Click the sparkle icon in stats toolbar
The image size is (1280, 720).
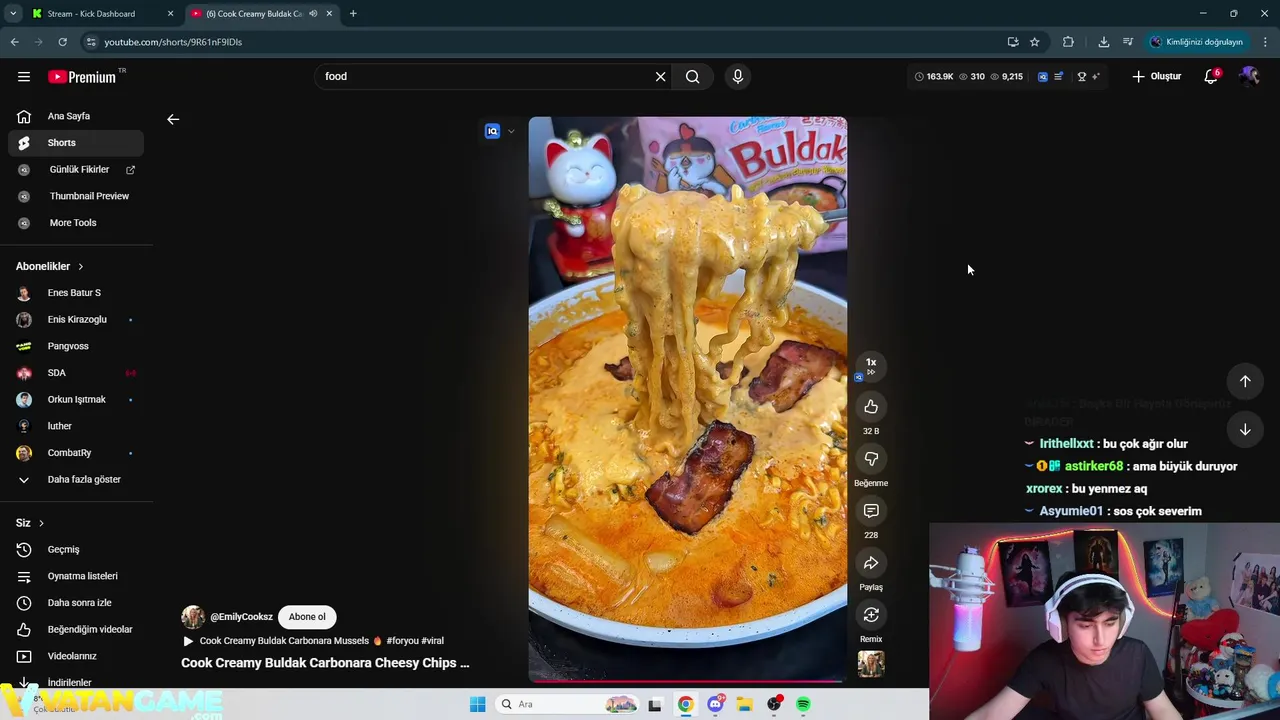[x=1096, y=77]
